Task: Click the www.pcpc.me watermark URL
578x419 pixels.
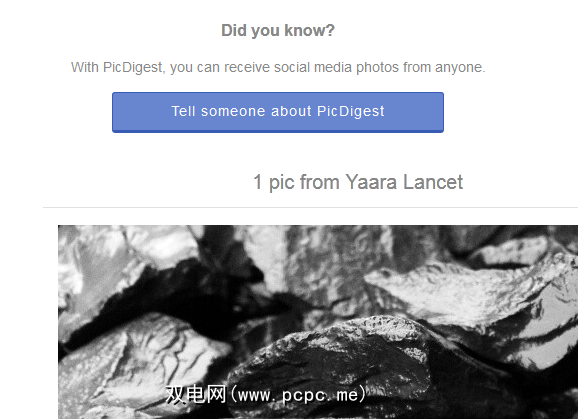Action: (x=298, y=395)
